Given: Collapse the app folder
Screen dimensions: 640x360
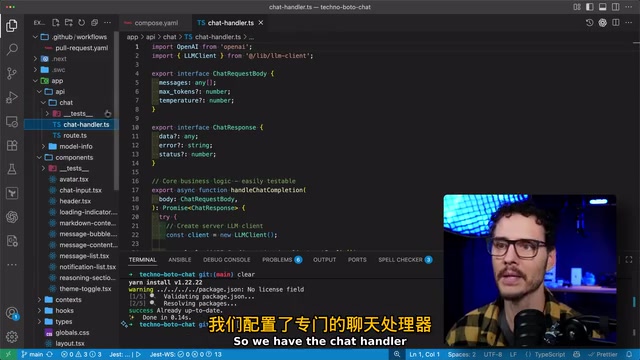Looking at the screenshot, I should coord(35,81).
